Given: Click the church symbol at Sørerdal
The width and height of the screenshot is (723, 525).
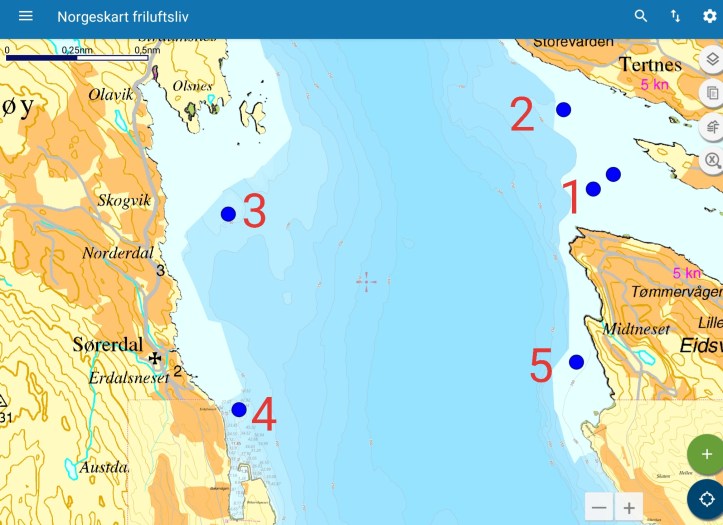Looking at the screenshot, I should pos(155,358).
